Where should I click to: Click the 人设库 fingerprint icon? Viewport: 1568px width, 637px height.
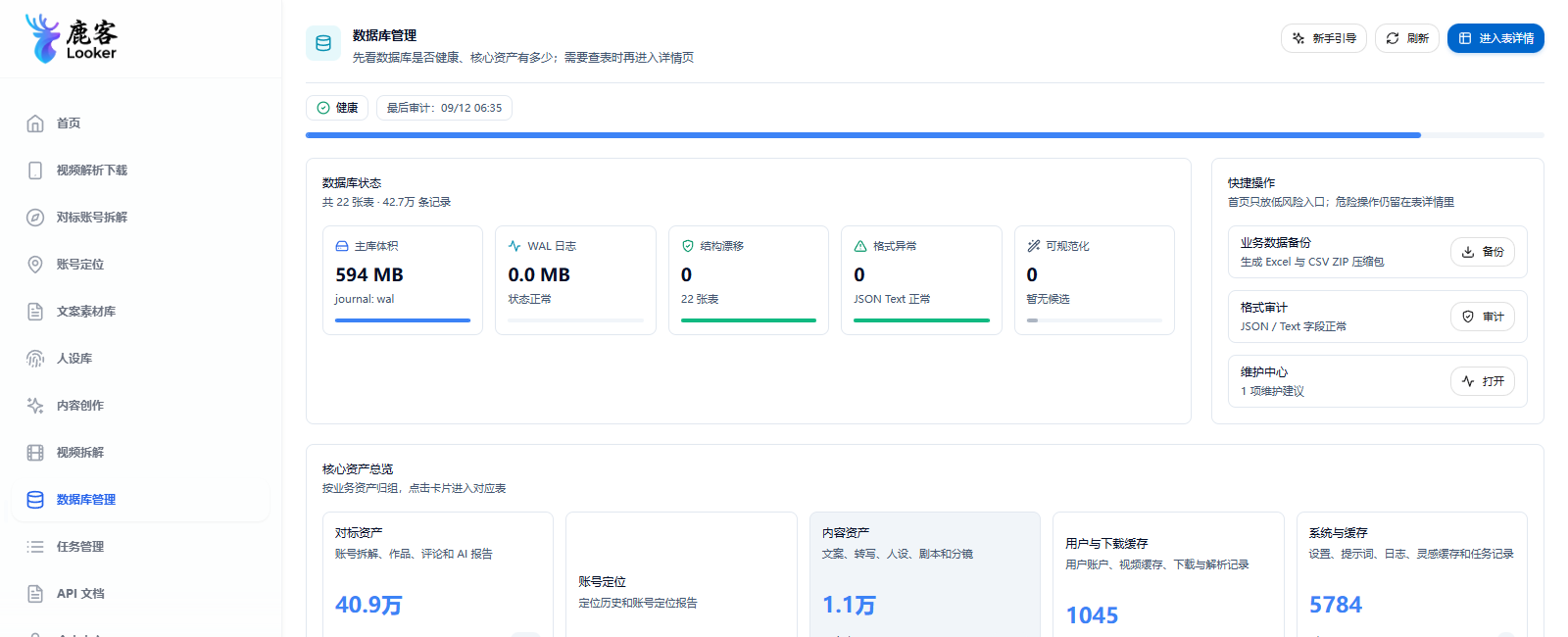pyautogui.click(x=35, y=359)
